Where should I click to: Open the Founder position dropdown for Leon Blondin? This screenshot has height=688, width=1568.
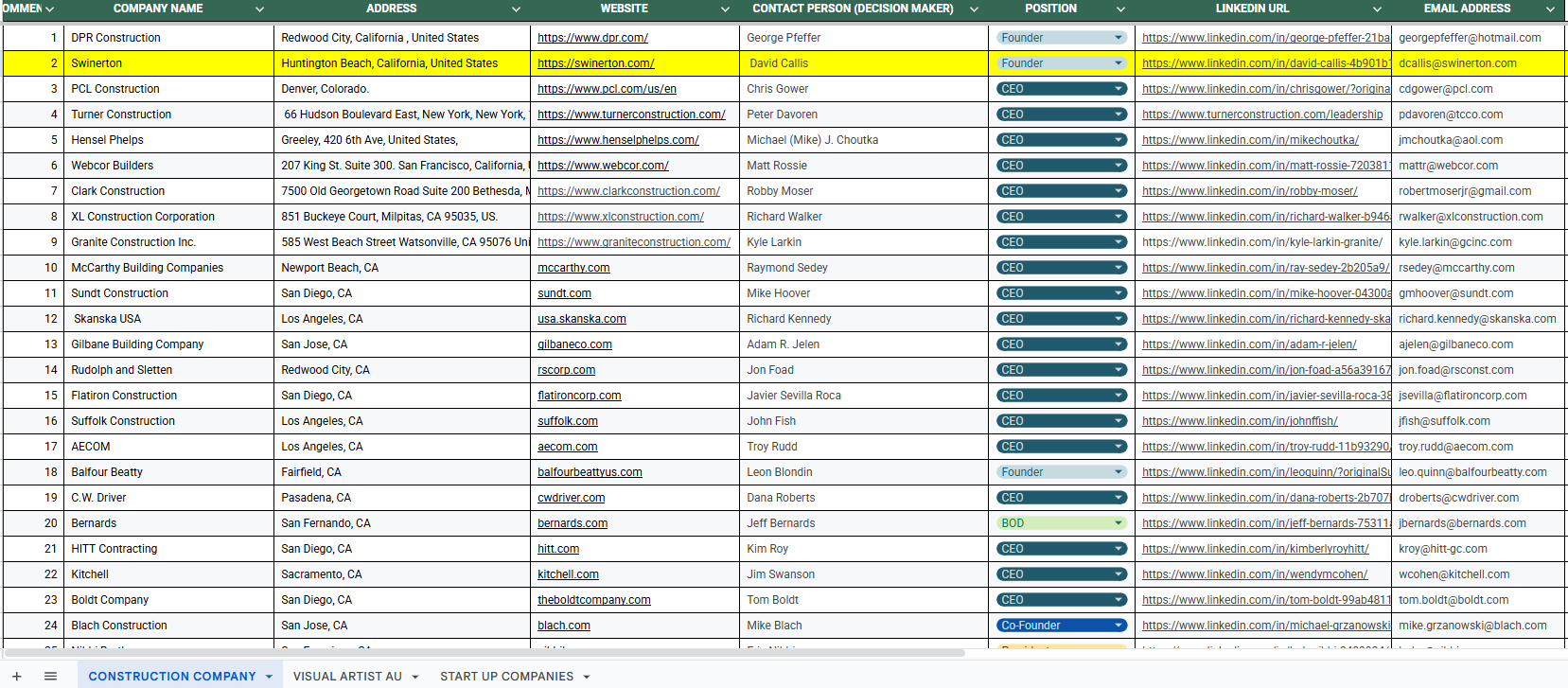(x=1119, y=472)
